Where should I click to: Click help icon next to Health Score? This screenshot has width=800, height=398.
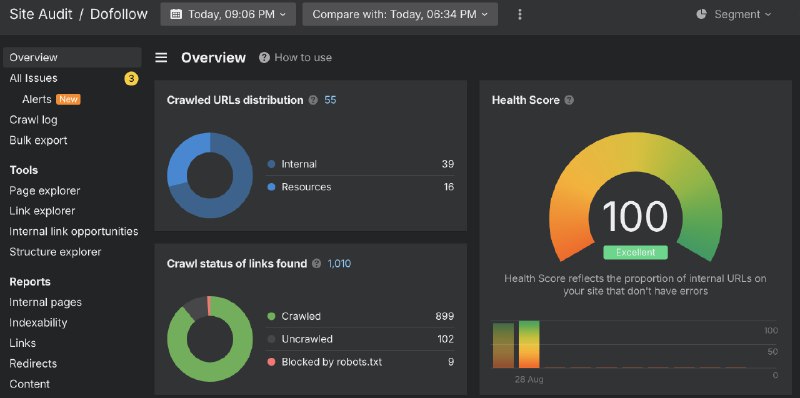click(569, 101)
